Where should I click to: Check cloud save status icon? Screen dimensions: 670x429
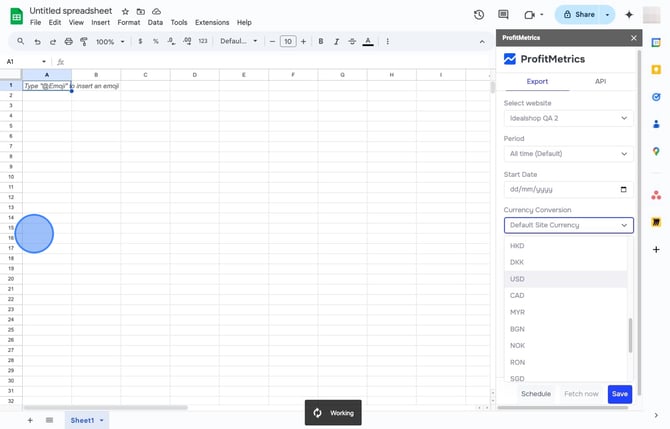pyautogui.click(x=156, y=12)
